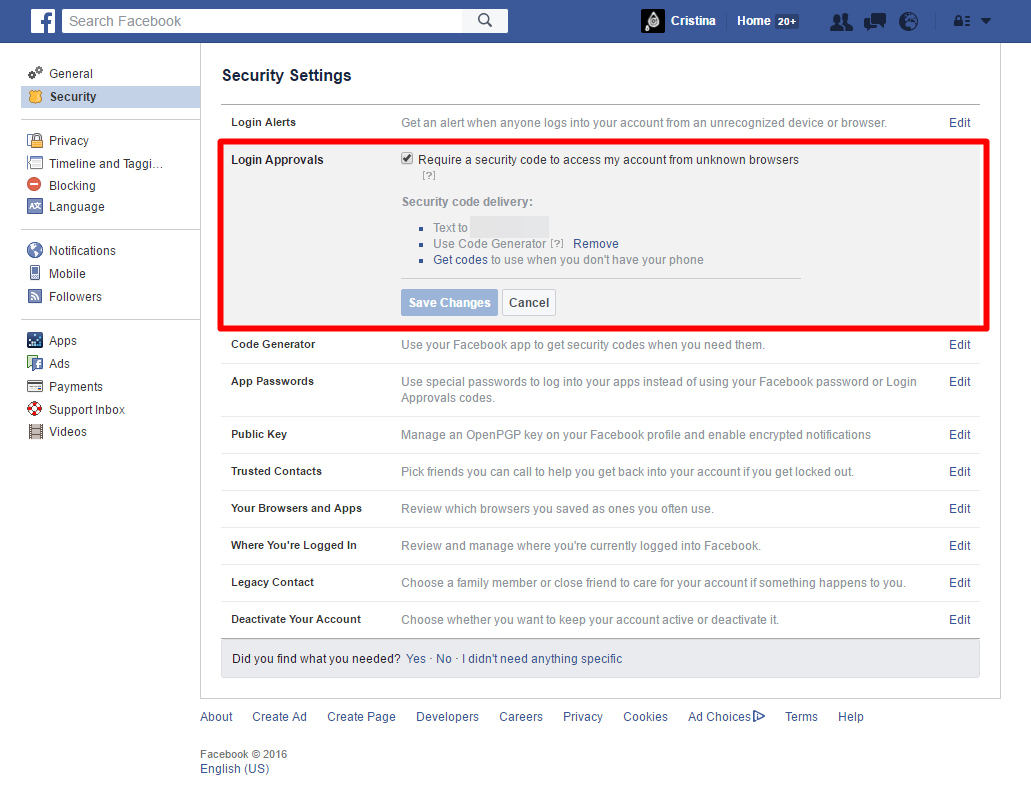Click the Language icon in sidebar
Image resolution: width=1031 pixels, height=800 pixels.
tap(35, 206)
